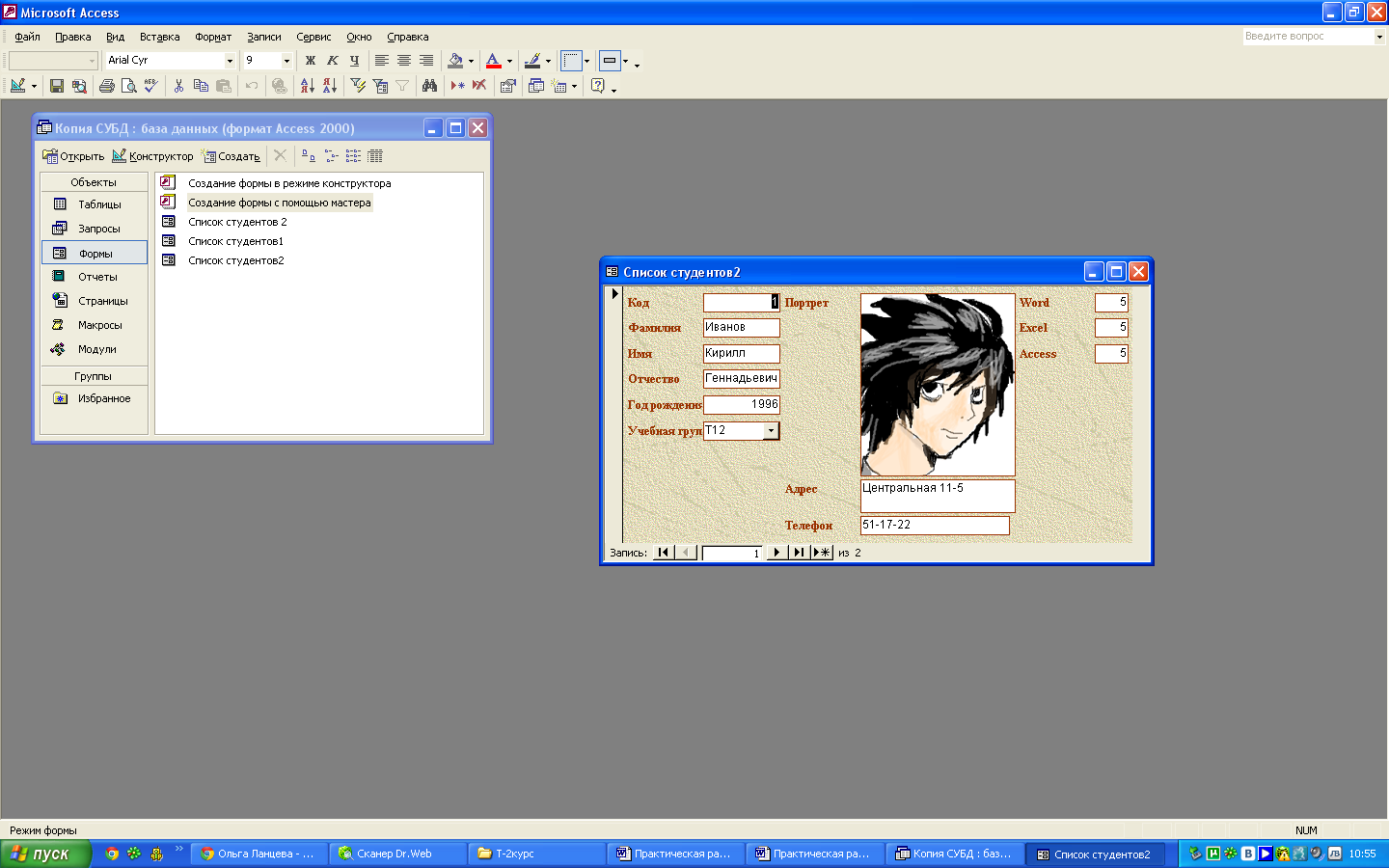This screenshot has width=1389, height=868.
Task: Open the line color dropdown arrow
Action: pyautogui.click(x=548, y=61)
